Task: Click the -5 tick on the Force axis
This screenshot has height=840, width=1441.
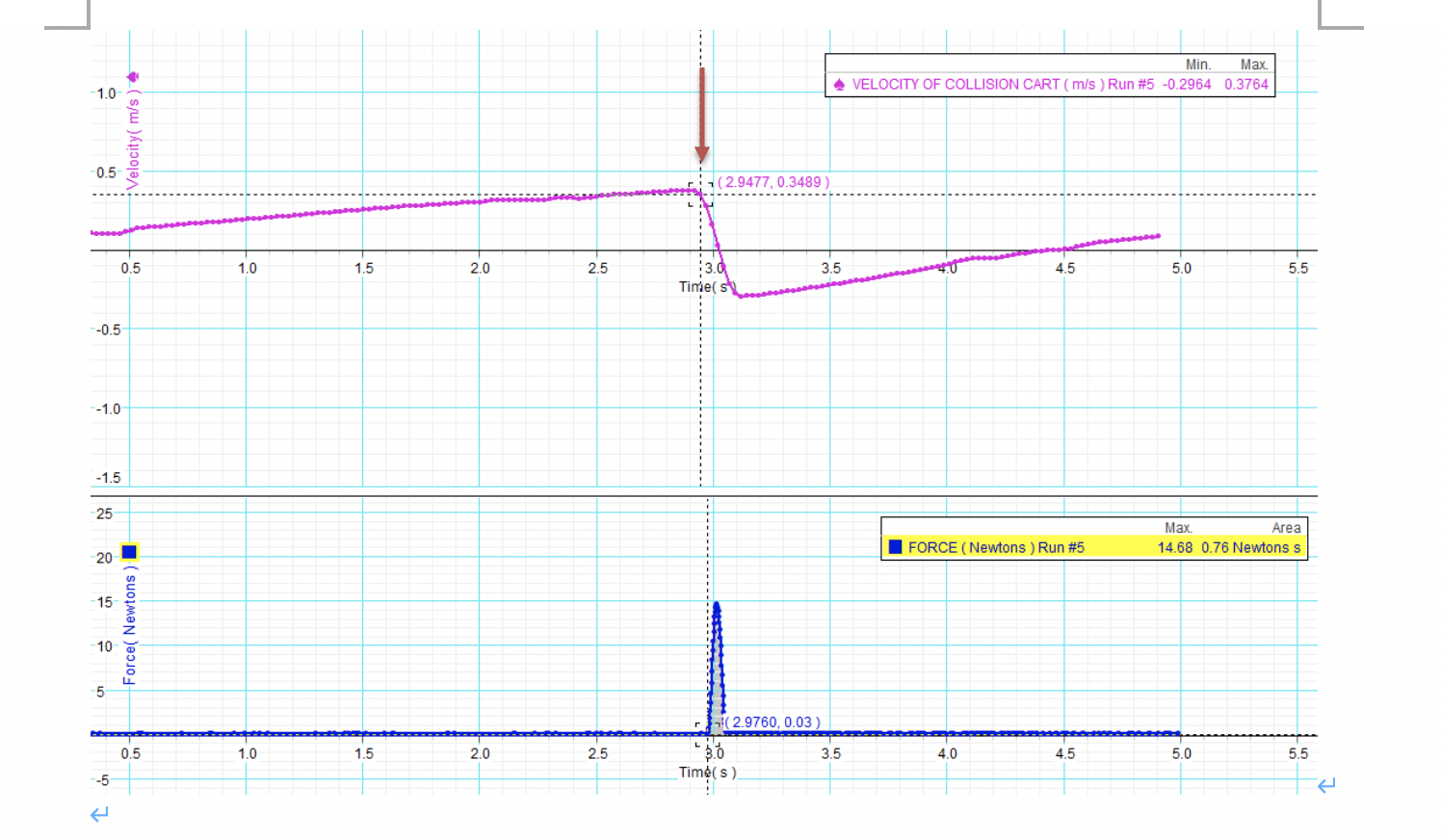Action: pos(102,780)
